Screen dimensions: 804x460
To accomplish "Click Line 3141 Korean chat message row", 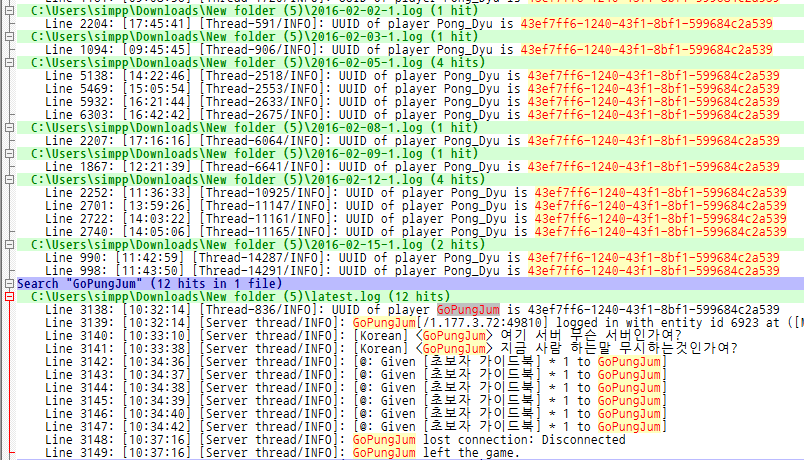I will (x=391, y=349).
